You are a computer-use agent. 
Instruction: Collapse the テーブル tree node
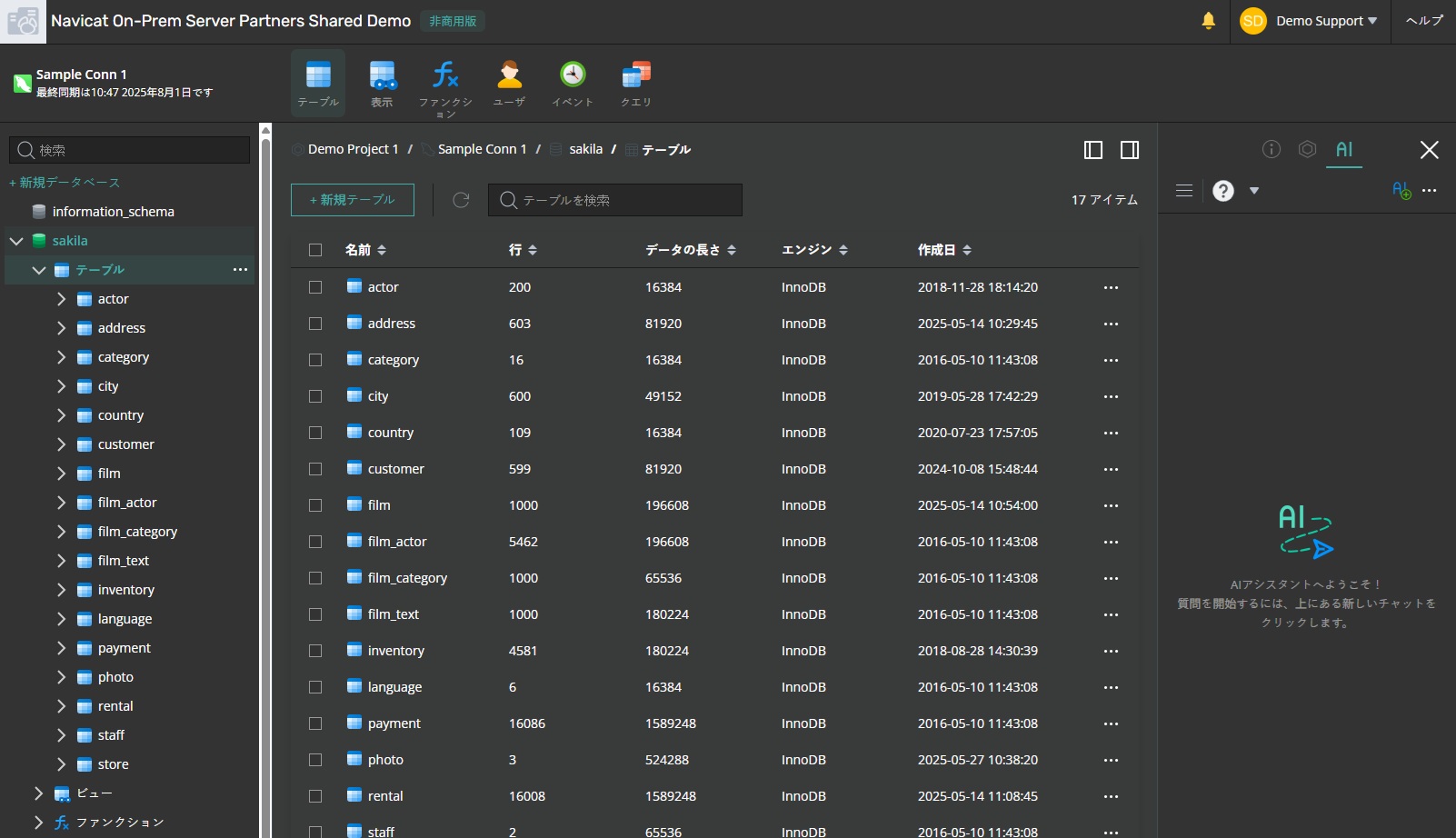pos(39,270)
